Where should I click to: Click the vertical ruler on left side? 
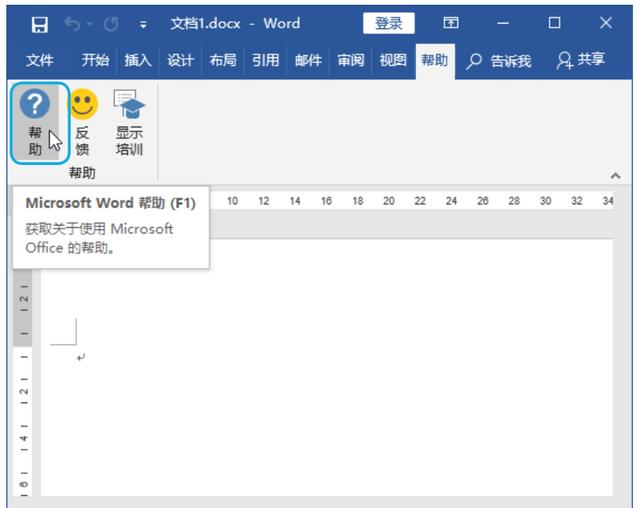tap(24, 384)
